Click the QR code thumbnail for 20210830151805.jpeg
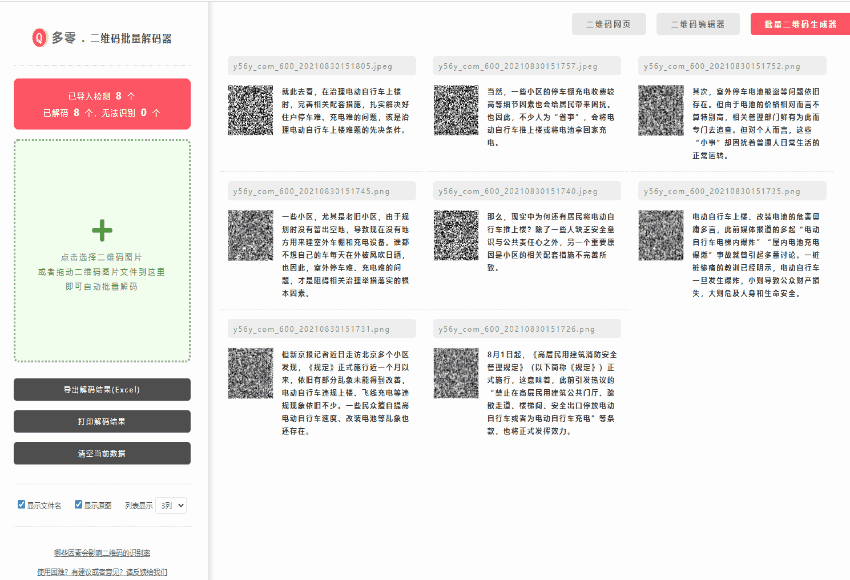This screenshot has height=580, width=850. [x=250, y=110]
